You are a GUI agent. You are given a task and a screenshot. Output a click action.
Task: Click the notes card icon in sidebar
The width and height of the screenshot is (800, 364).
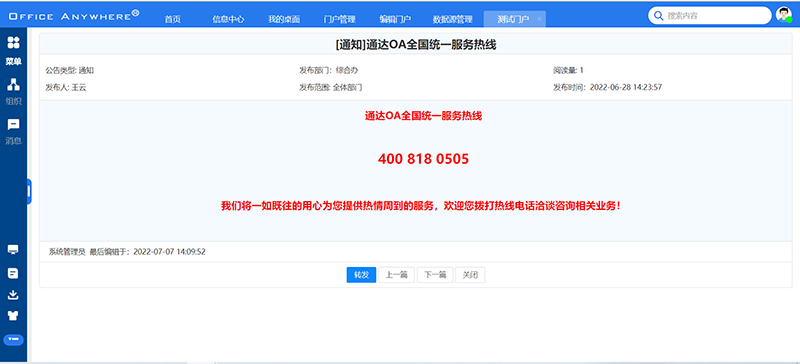13,273
